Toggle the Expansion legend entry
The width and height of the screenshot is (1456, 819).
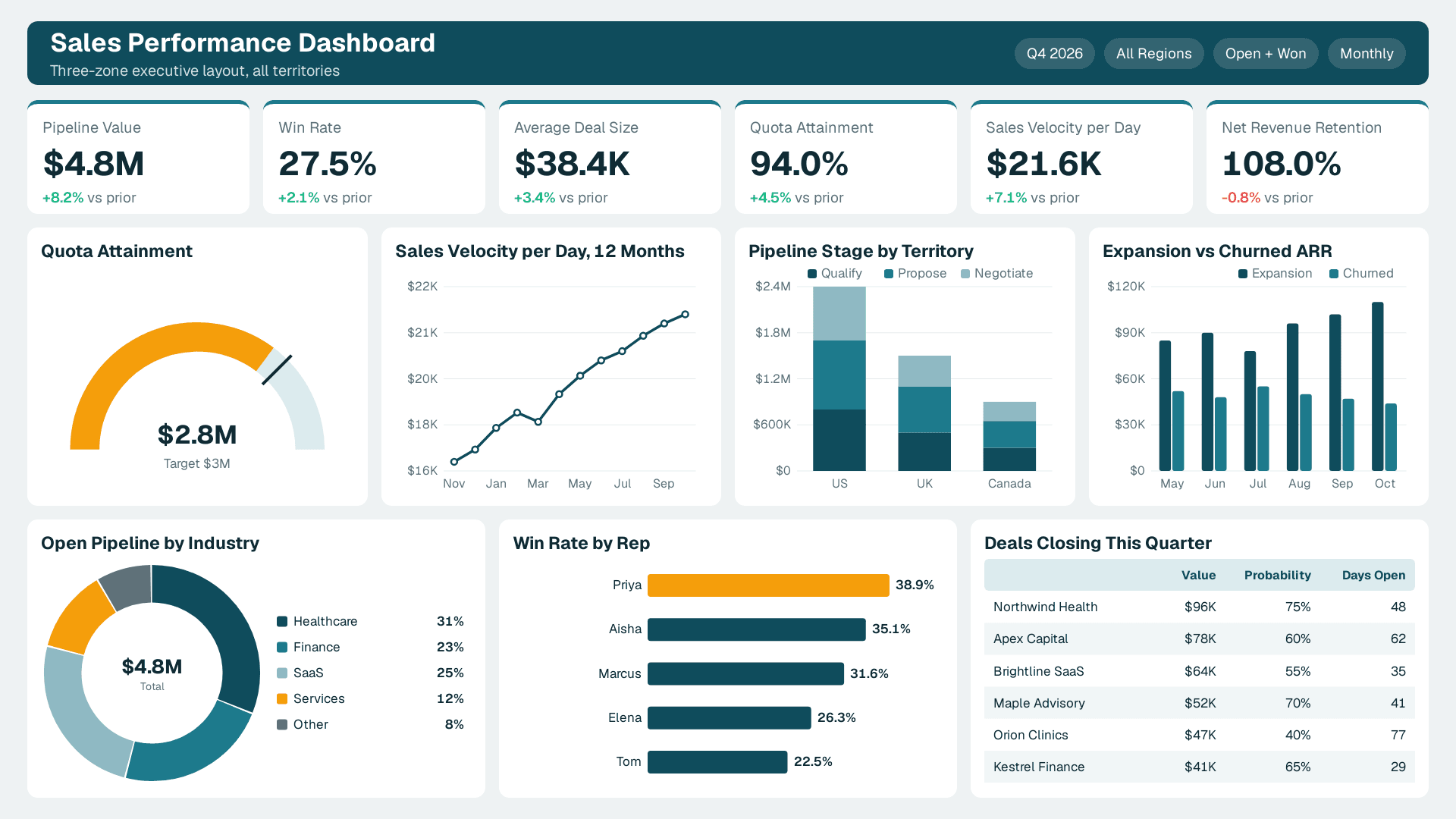[x=1275, y=274]
